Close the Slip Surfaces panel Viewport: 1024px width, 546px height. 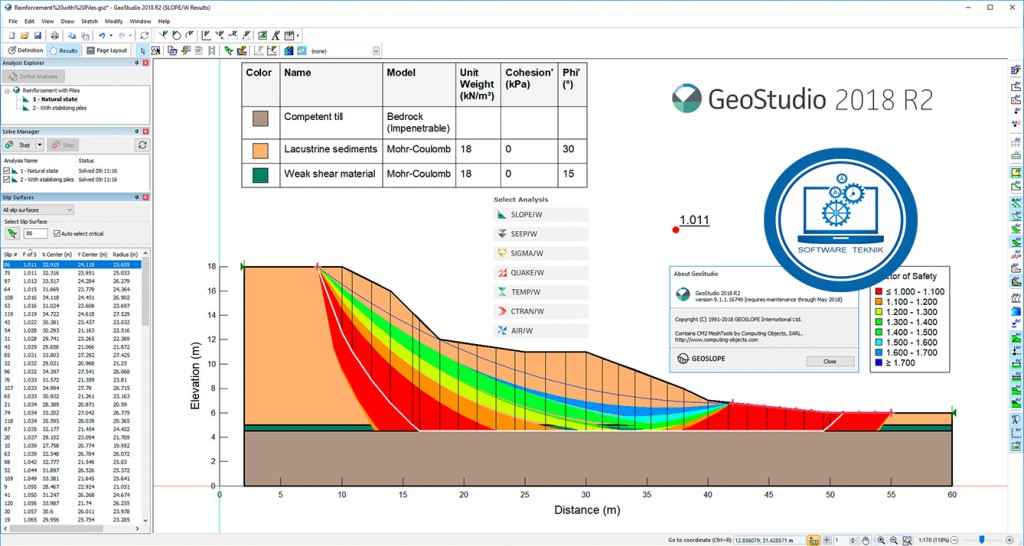tap(146, 197)
